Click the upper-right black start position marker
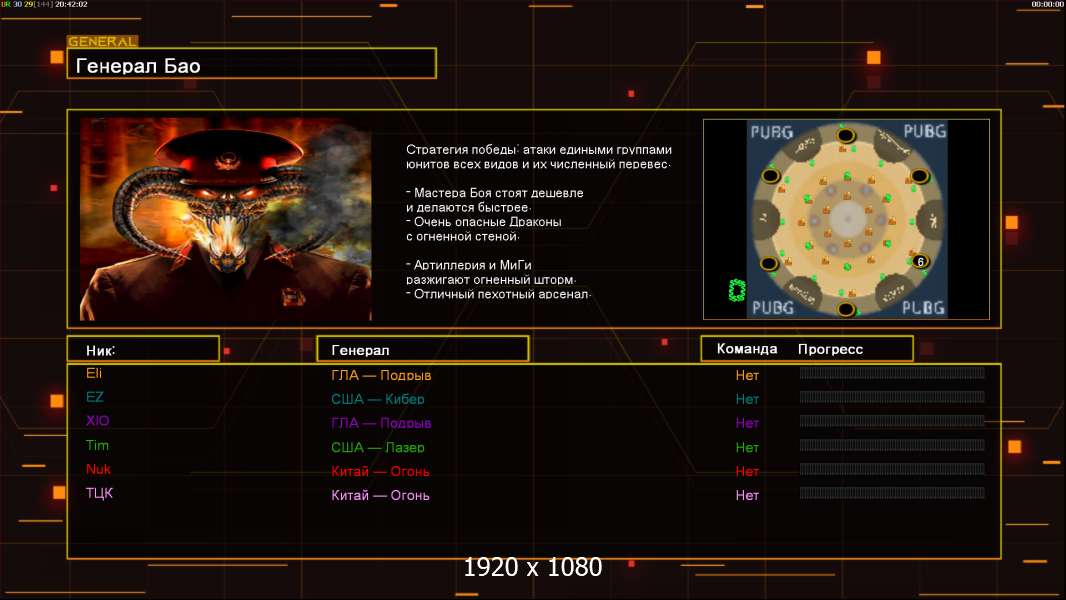Image resolution: width=1066 pixels, height=600 pixels. coord(919,176)
